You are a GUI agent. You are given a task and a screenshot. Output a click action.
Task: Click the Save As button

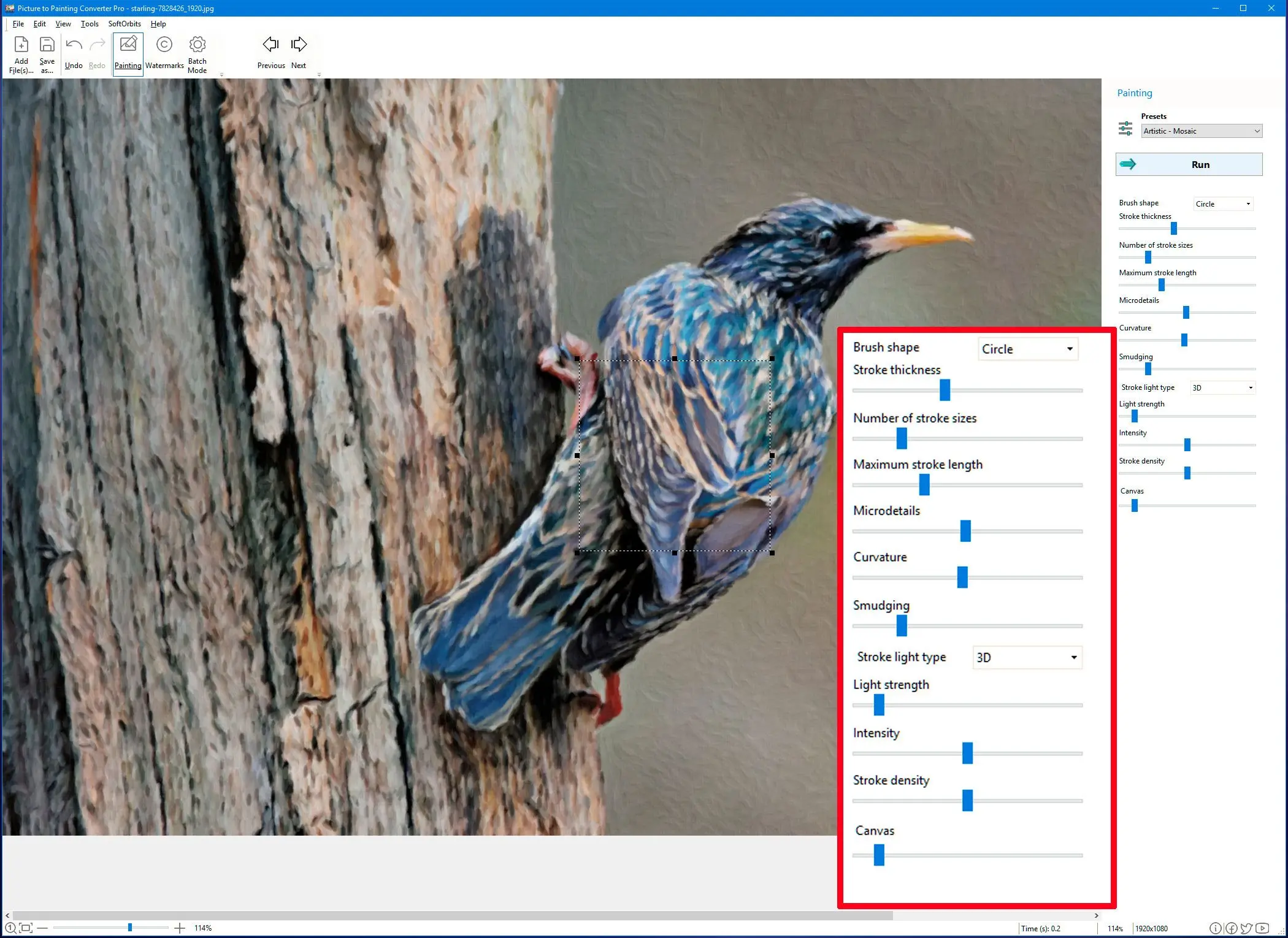click(46, 53)
